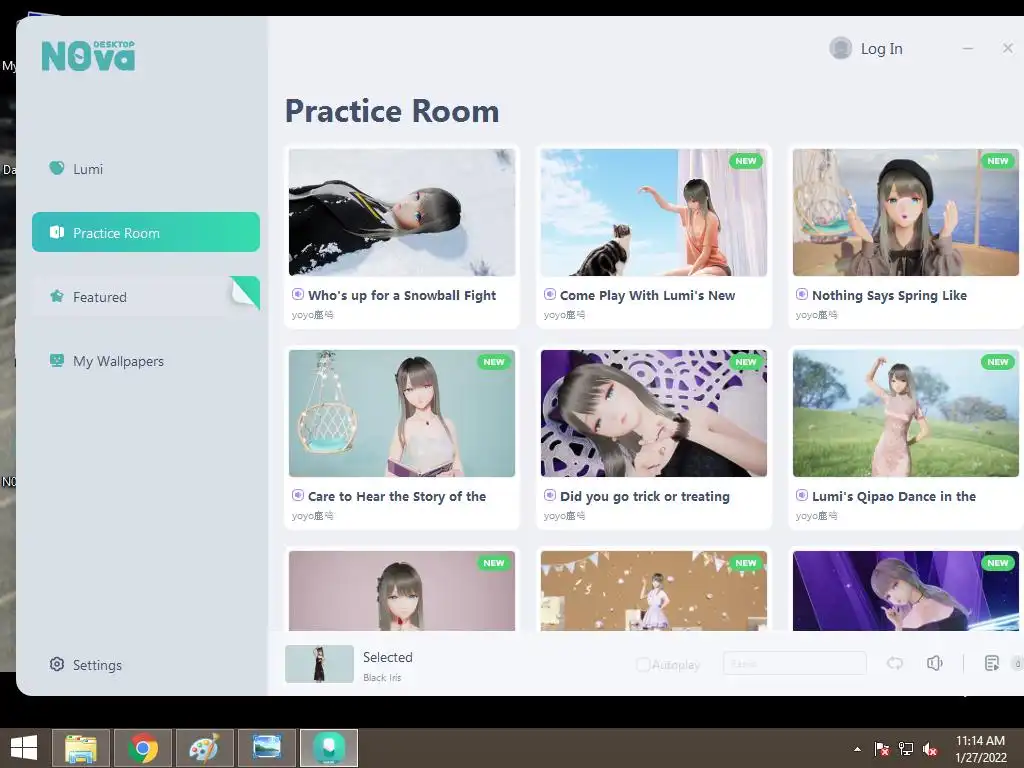Click the NEW badge on the cat wallpaper
The image size is (1024, 768).
pos(746,161)
